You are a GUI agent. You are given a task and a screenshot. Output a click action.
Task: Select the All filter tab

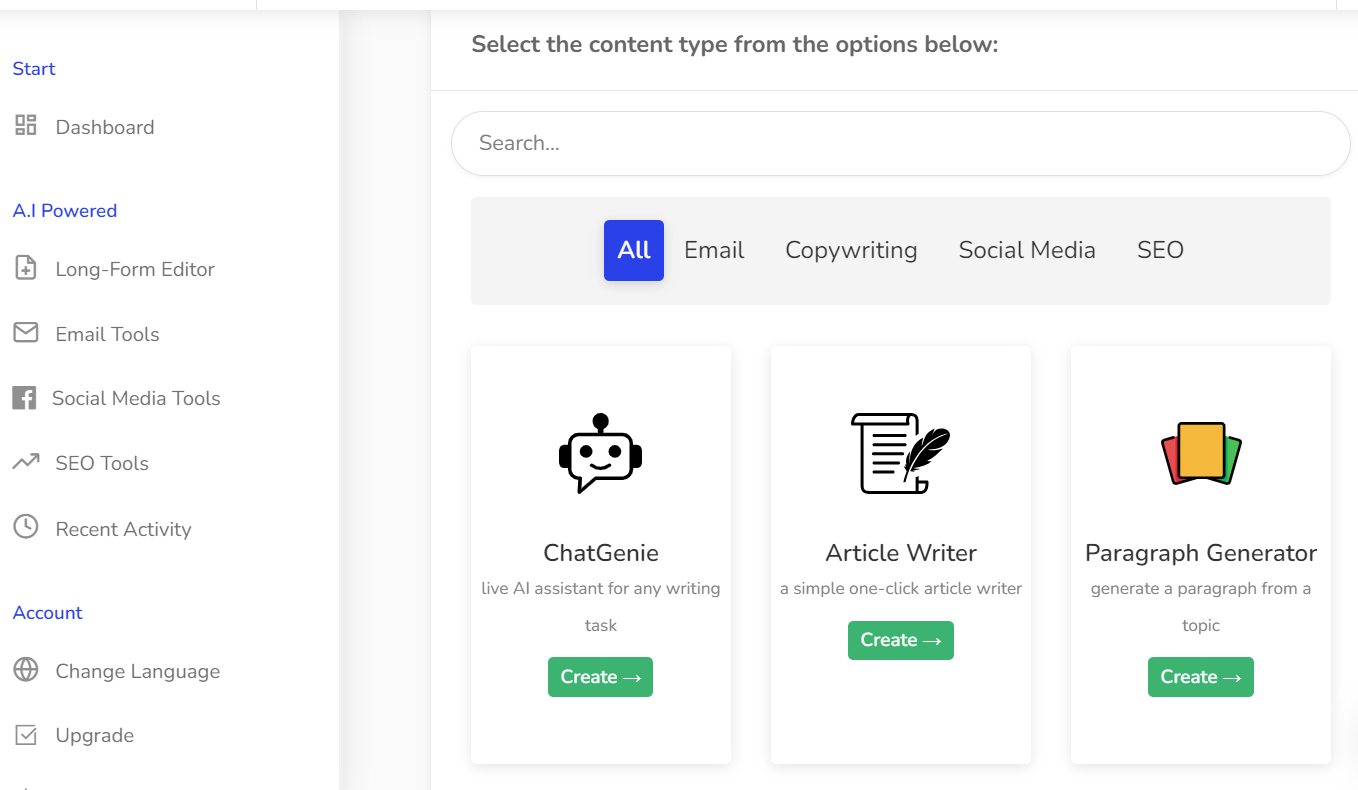(634, 250)
